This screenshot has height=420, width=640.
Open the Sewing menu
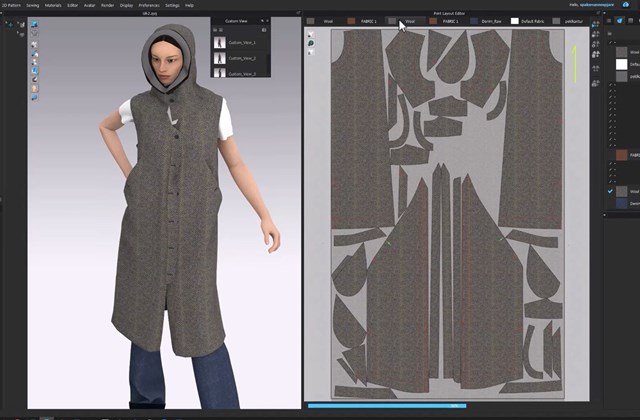tap(33, 5)
